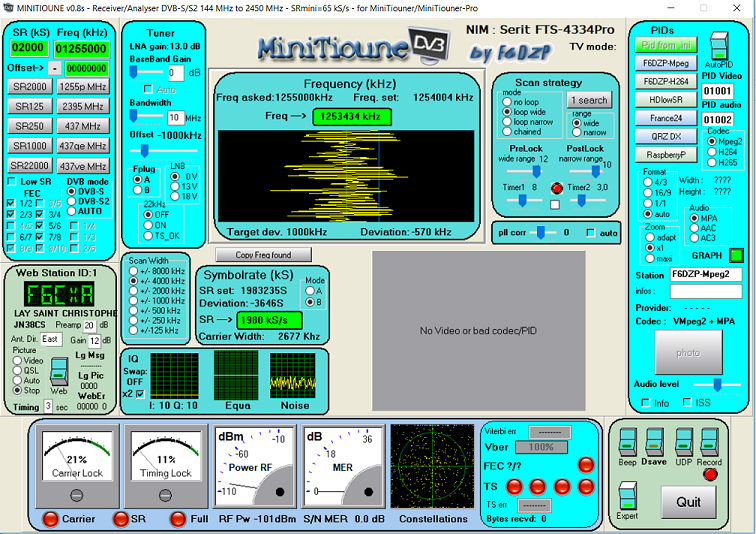The width and height of the screenshot is (756, 534).
Task: Toggle the FEC 1/2 checkbox
Action: click(x=12, y=203)
